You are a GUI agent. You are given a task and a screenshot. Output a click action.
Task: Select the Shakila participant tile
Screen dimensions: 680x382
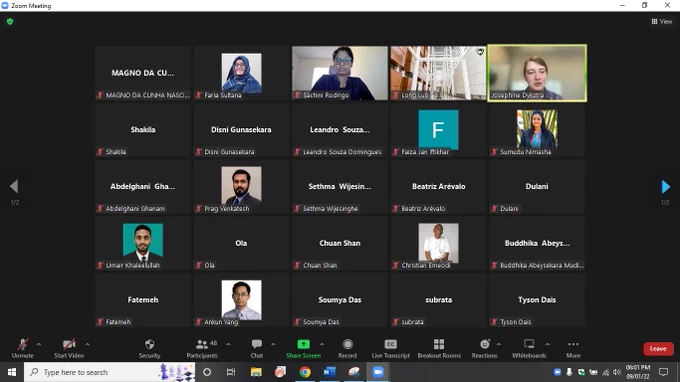(143, 130)
